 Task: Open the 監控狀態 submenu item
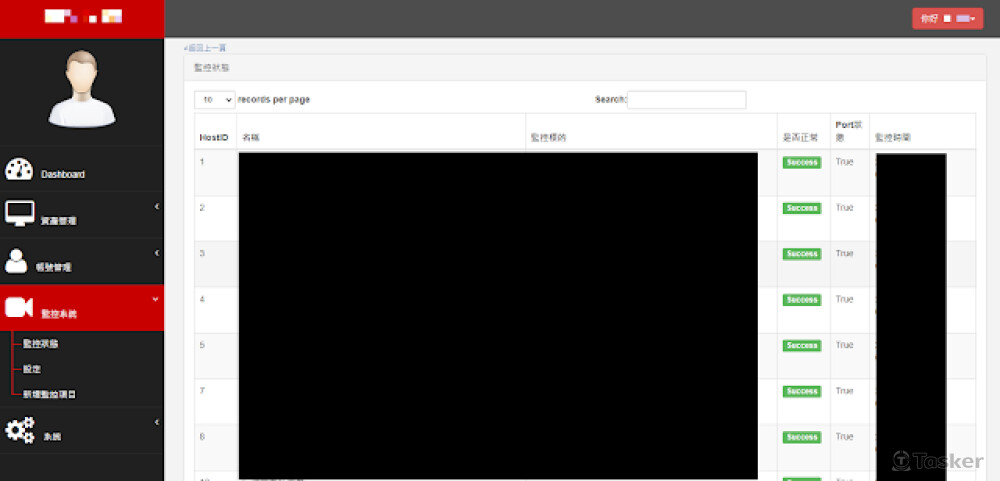pyautogui.click(x=41, y=344)
